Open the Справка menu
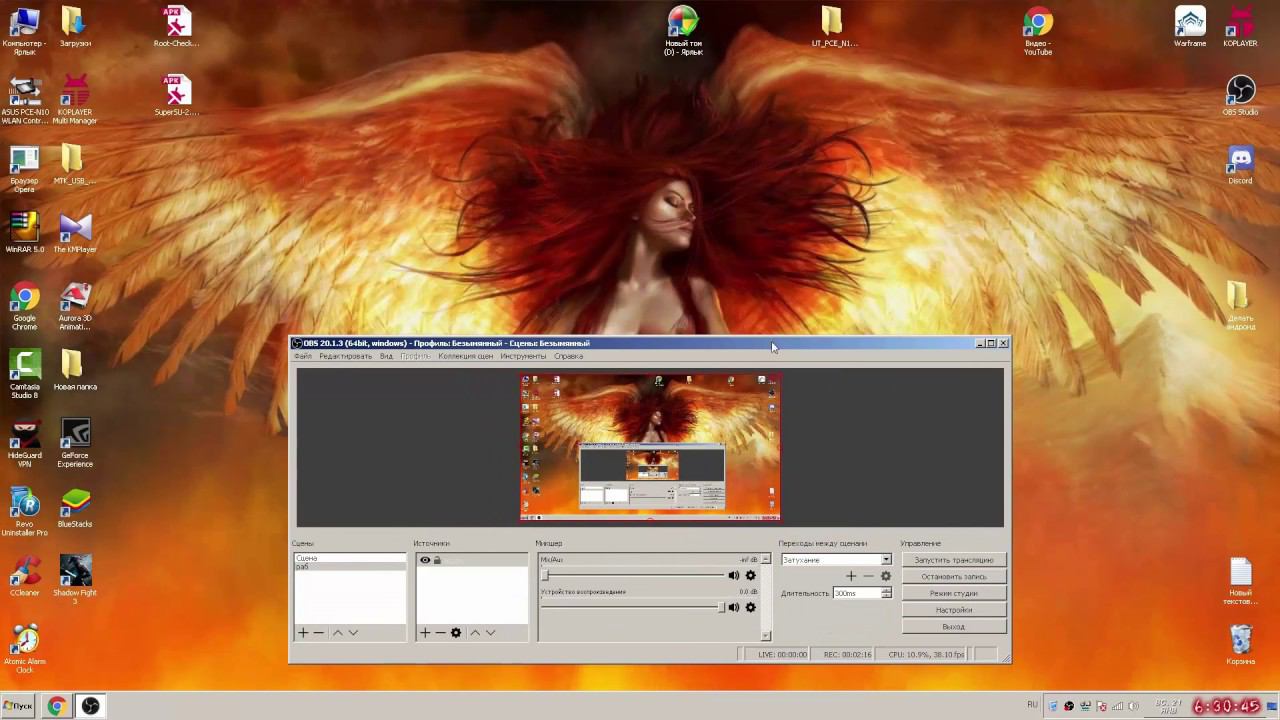 568,356
